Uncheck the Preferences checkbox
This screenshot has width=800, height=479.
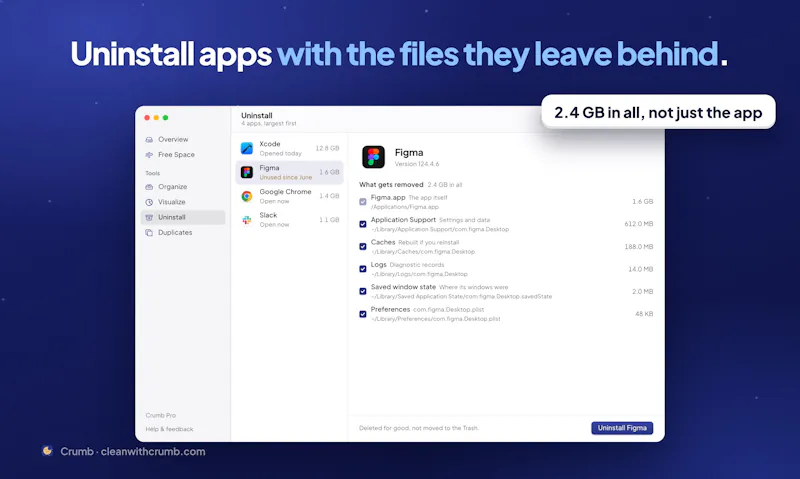(363, 314)
